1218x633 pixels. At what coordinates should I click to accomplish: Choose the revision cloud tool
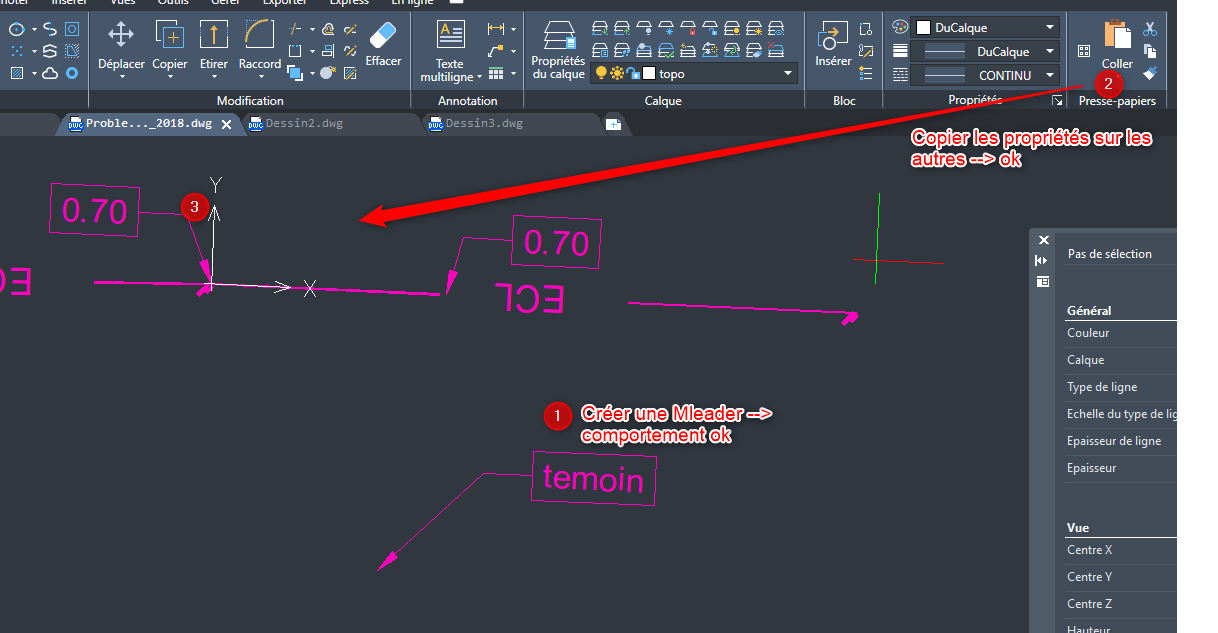tap(50, 73)
